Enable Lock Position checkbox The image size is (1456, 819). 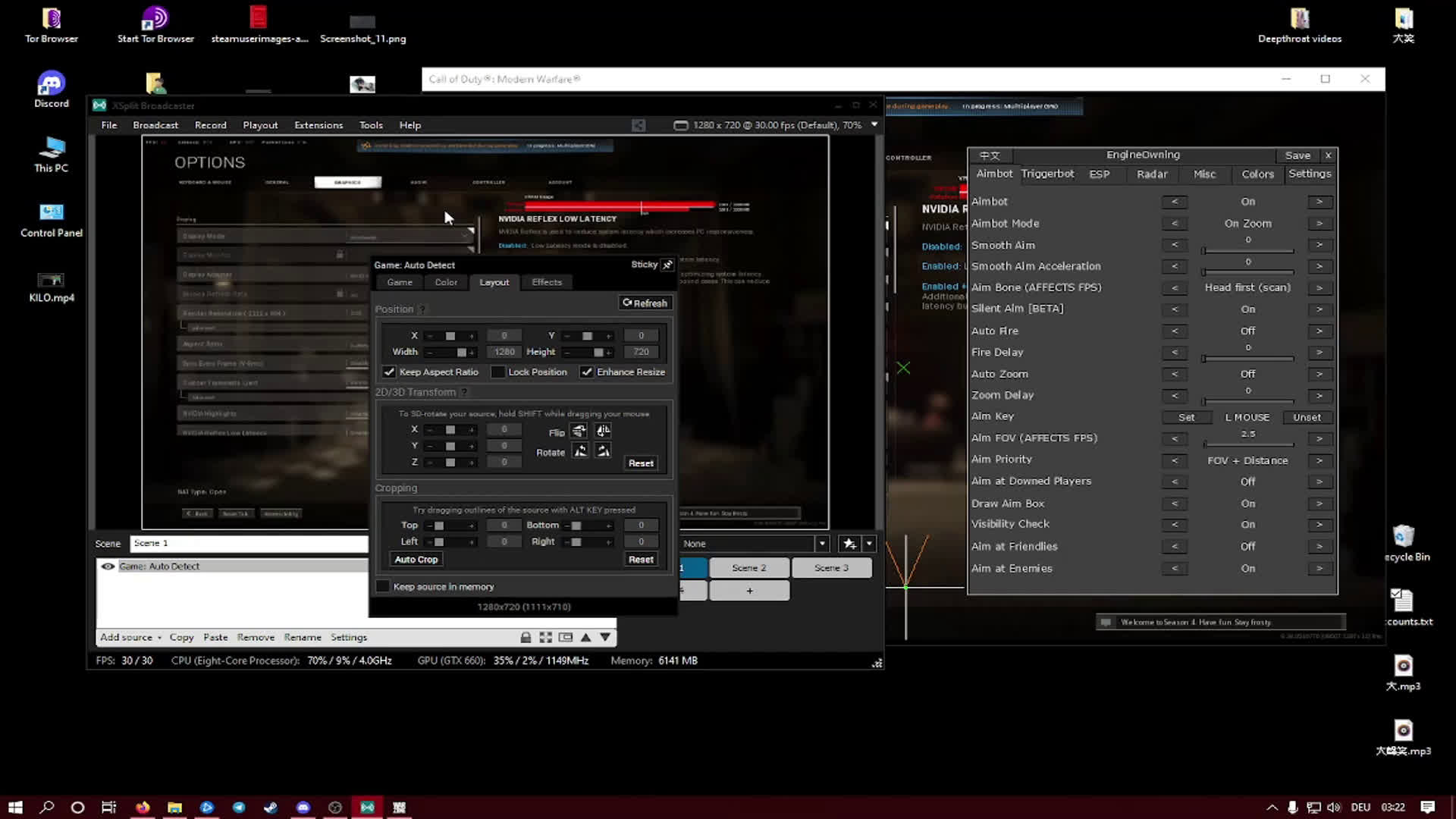[498, 372]
